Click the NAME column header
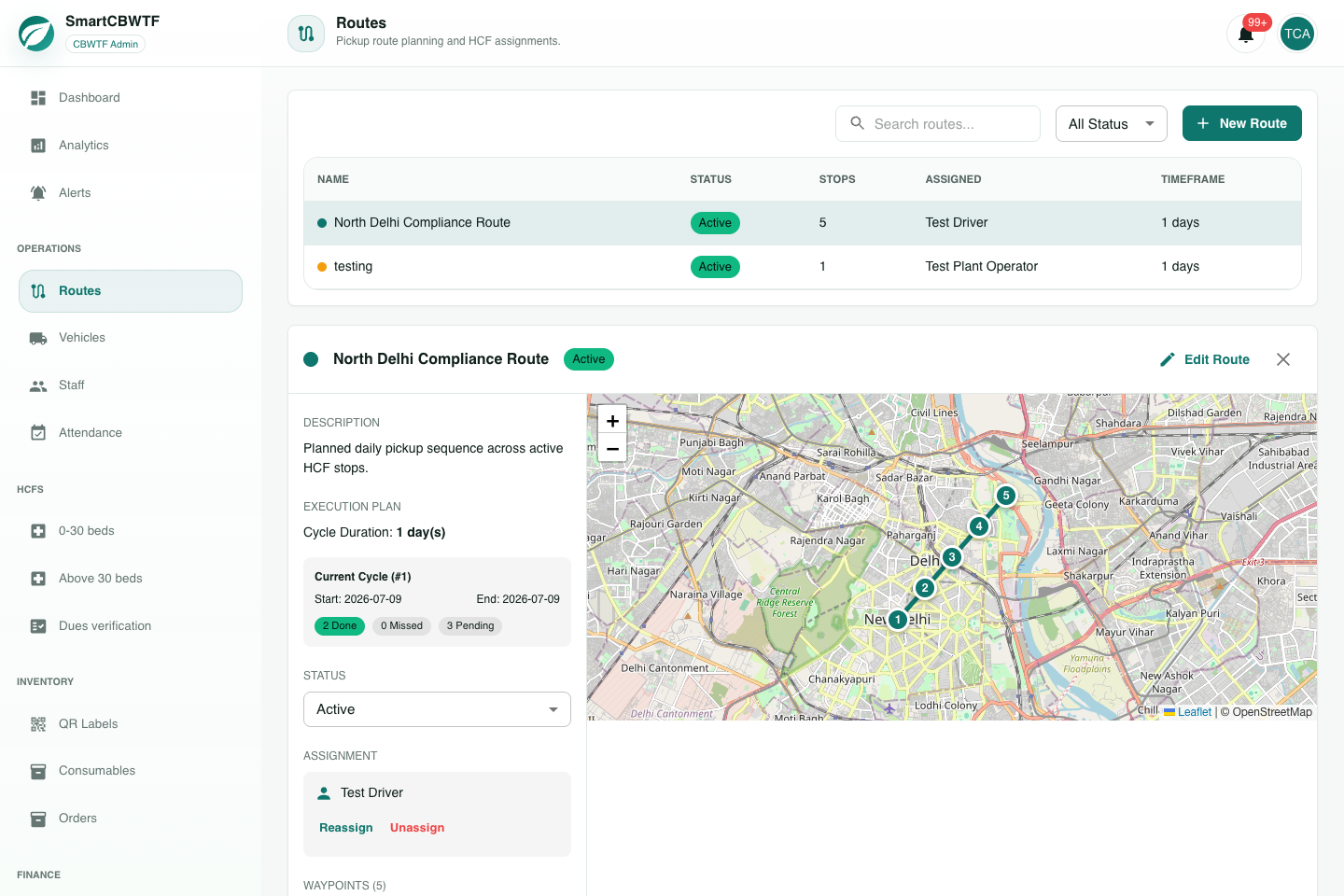 coord(333,179)
